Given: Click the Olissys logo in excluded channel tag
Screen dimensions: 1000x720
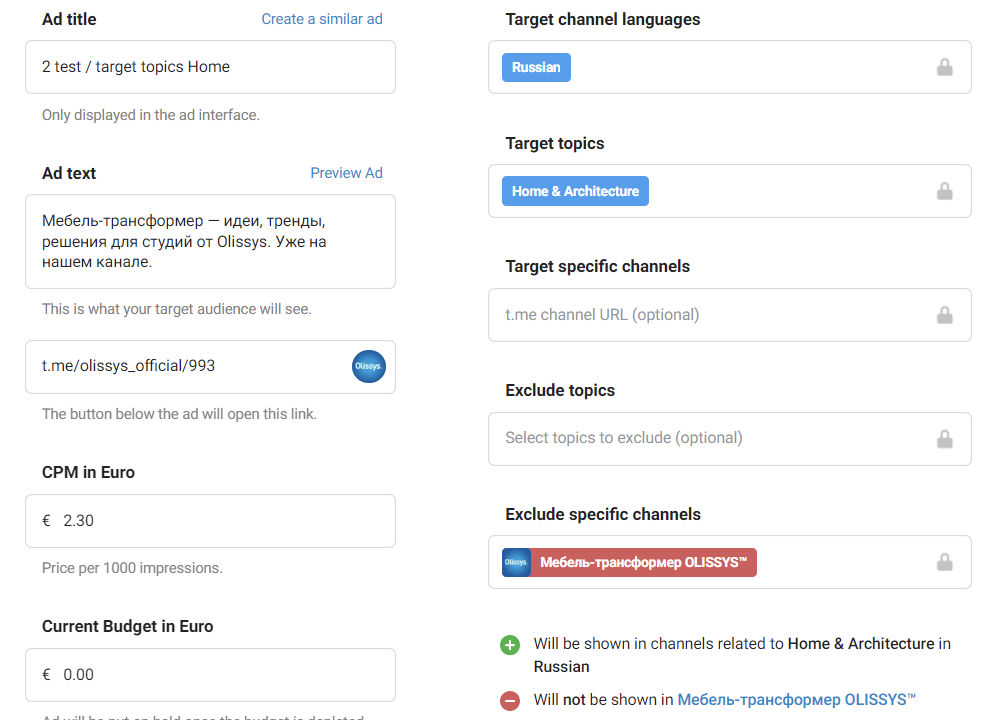Looking at the screenshot, I should [x=516, y=563].
